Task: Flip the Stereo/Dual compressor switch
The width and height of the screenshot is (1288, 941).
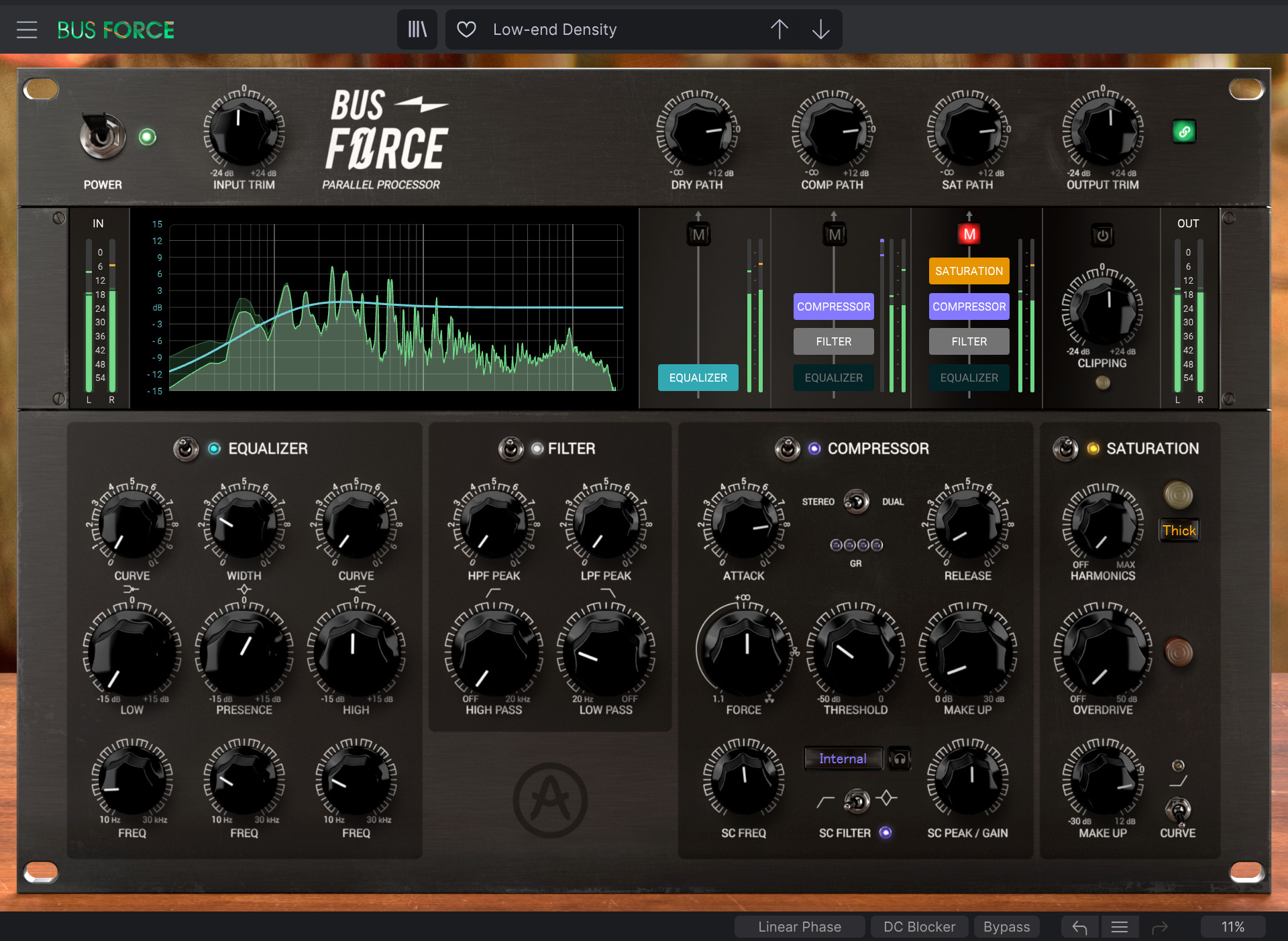Action: [x=857, y=502]
